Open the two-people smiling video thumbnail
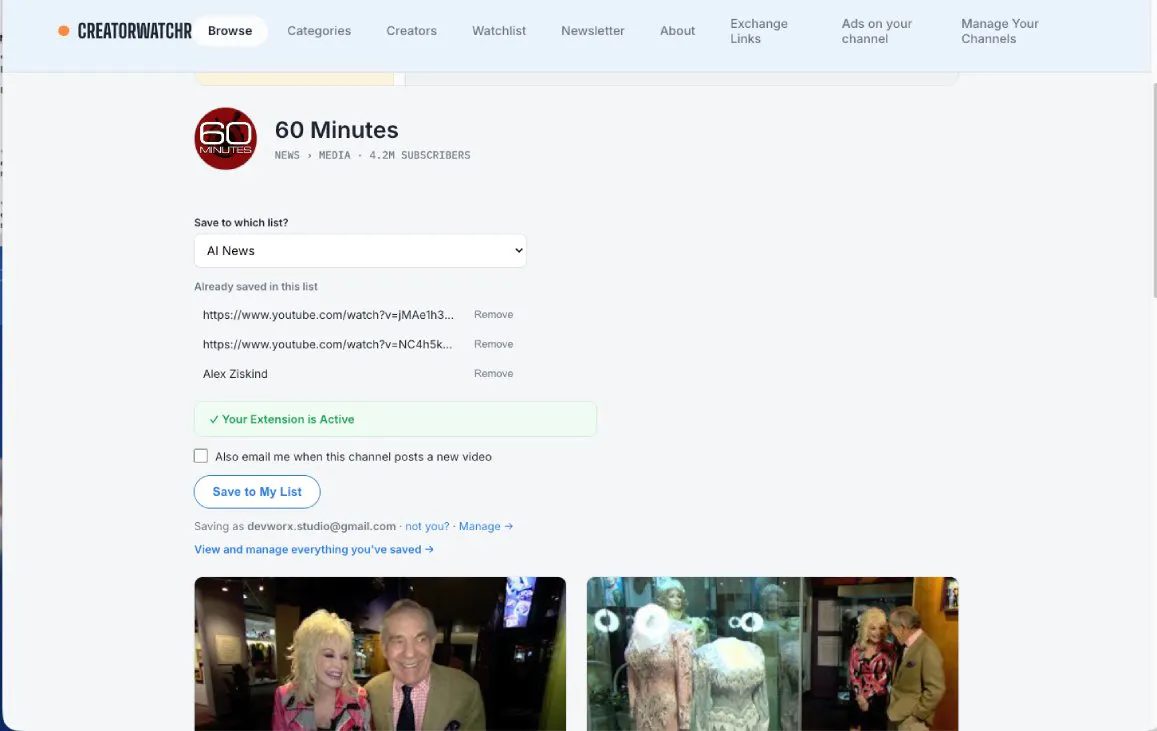The width and height of the screenshot is (1157, 731). pyautogui.click(x=380, y=654)
